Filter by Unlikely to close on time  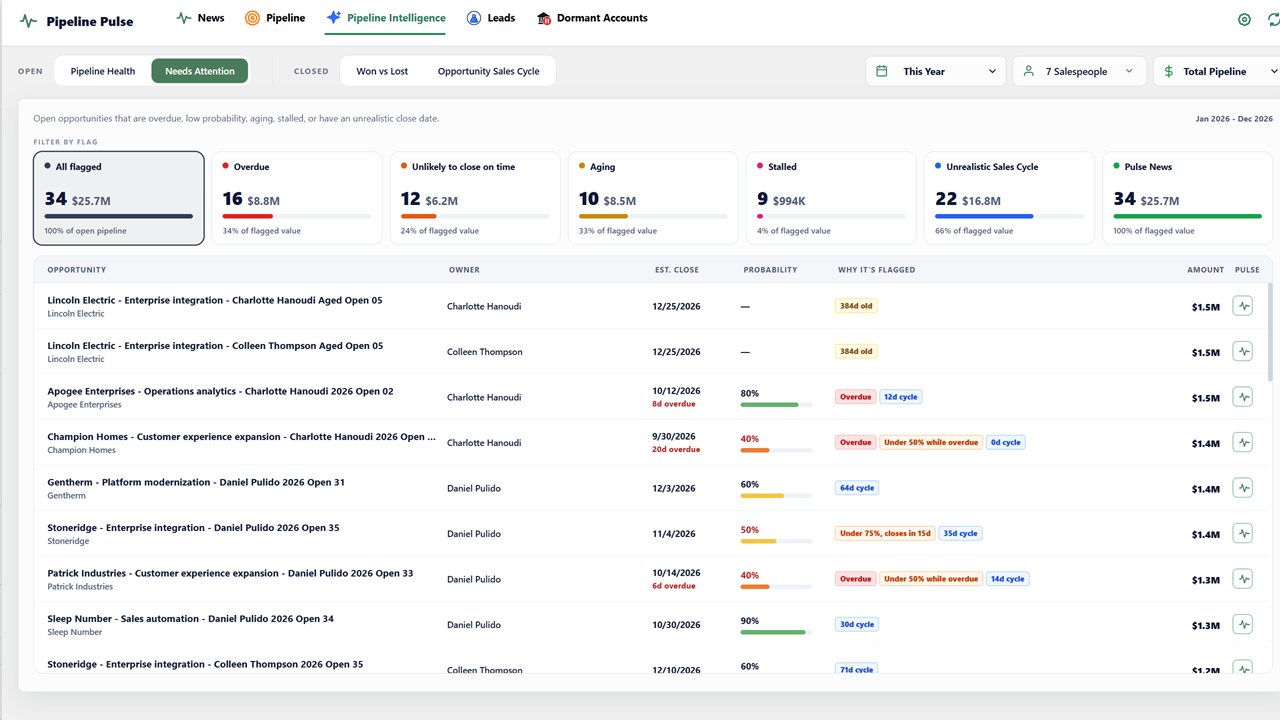pos(475,198)
